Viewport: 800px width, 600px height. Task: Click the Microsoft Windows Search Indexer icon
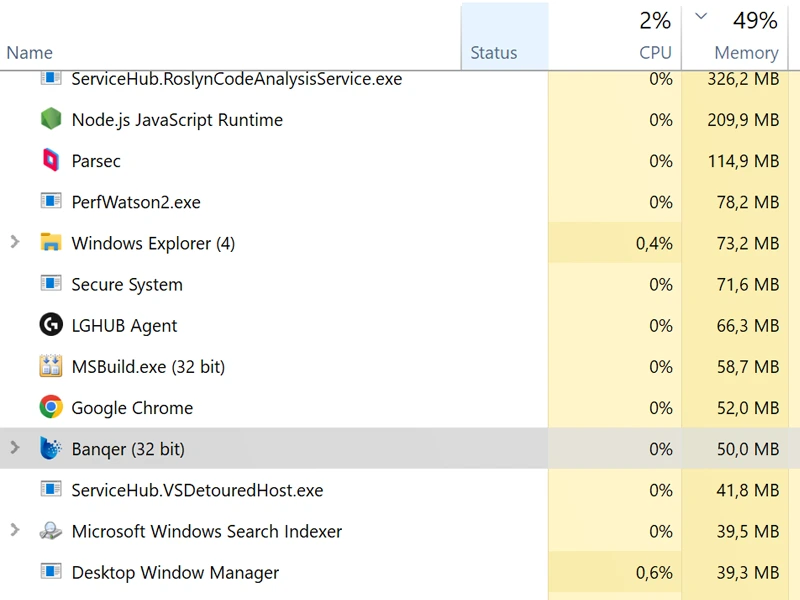click(x=51, y=531)
